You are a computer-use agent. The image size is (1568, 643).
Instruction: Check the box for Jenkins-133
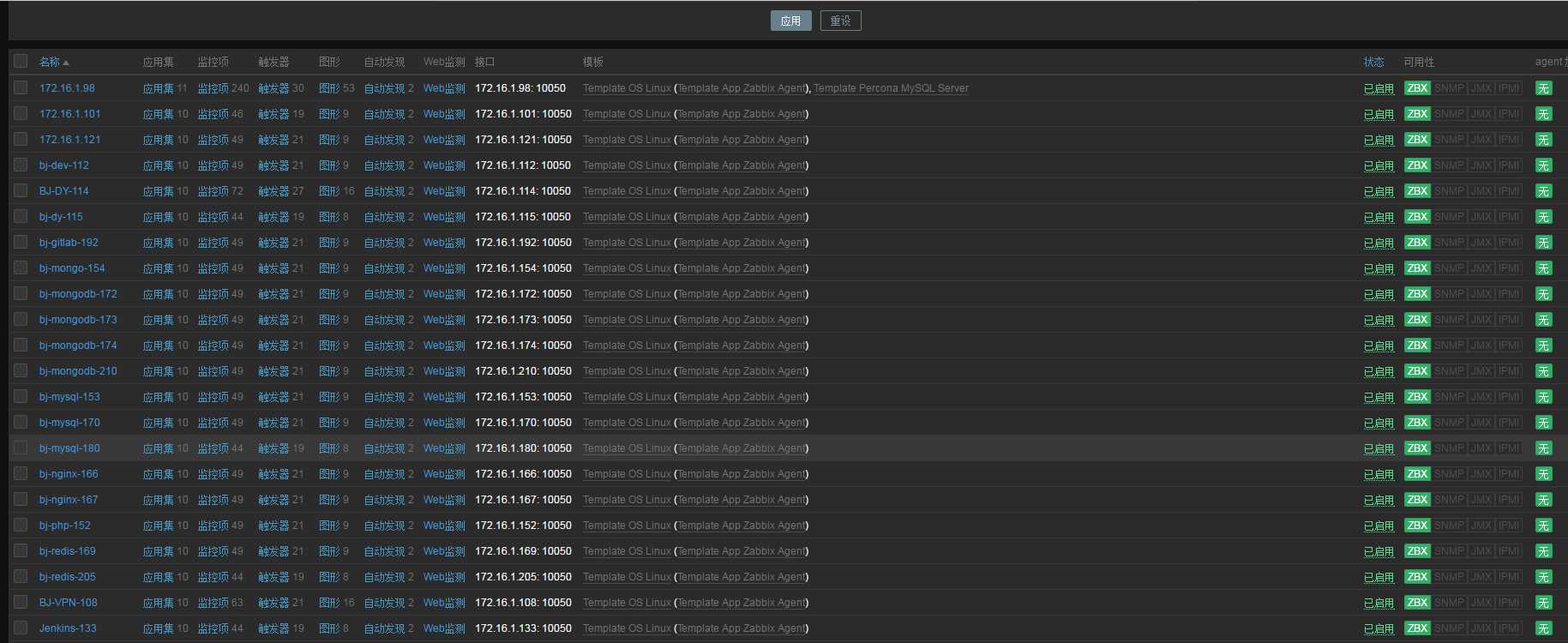pyautogui.click(x=21, y=628)
